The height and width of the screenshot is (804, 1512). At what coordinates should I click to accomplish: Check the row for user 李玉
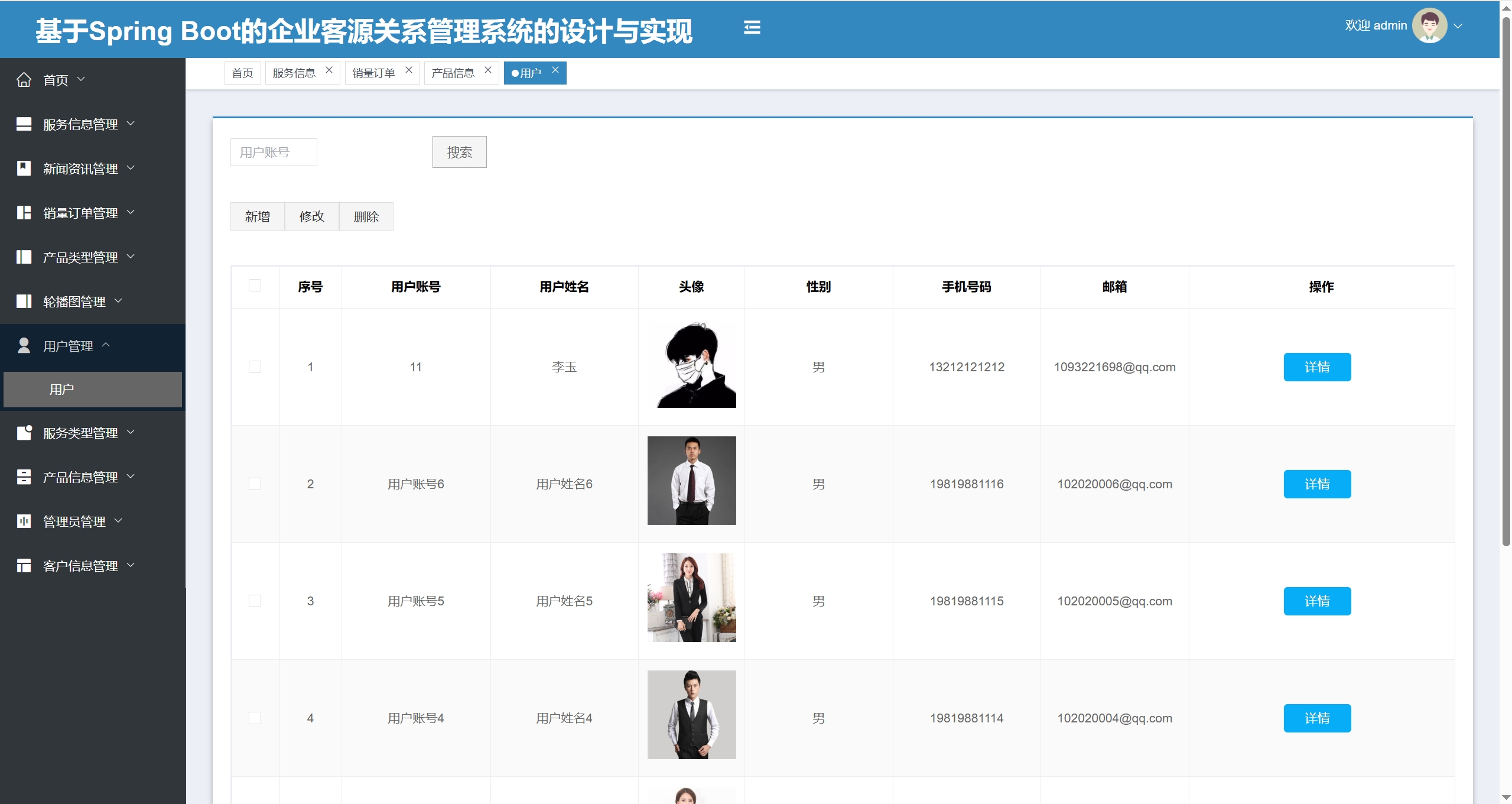coord(255,367)
